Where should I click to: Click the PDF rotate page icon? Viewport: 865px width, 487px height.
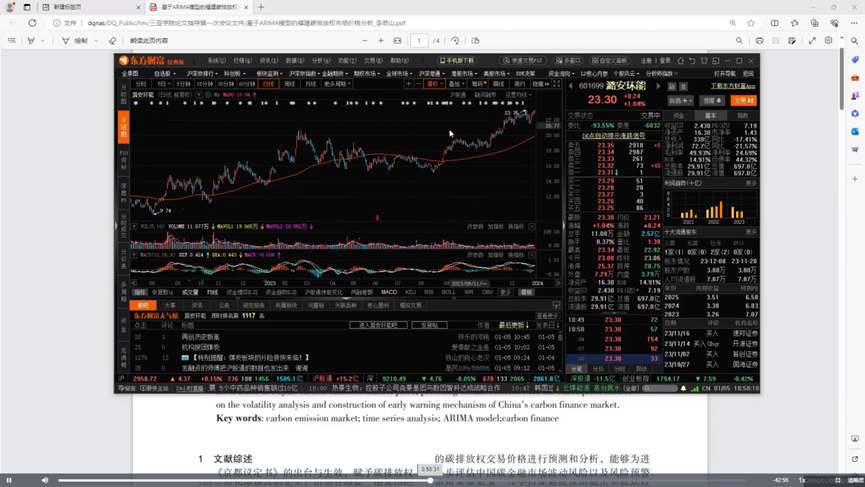coord(455,41)
